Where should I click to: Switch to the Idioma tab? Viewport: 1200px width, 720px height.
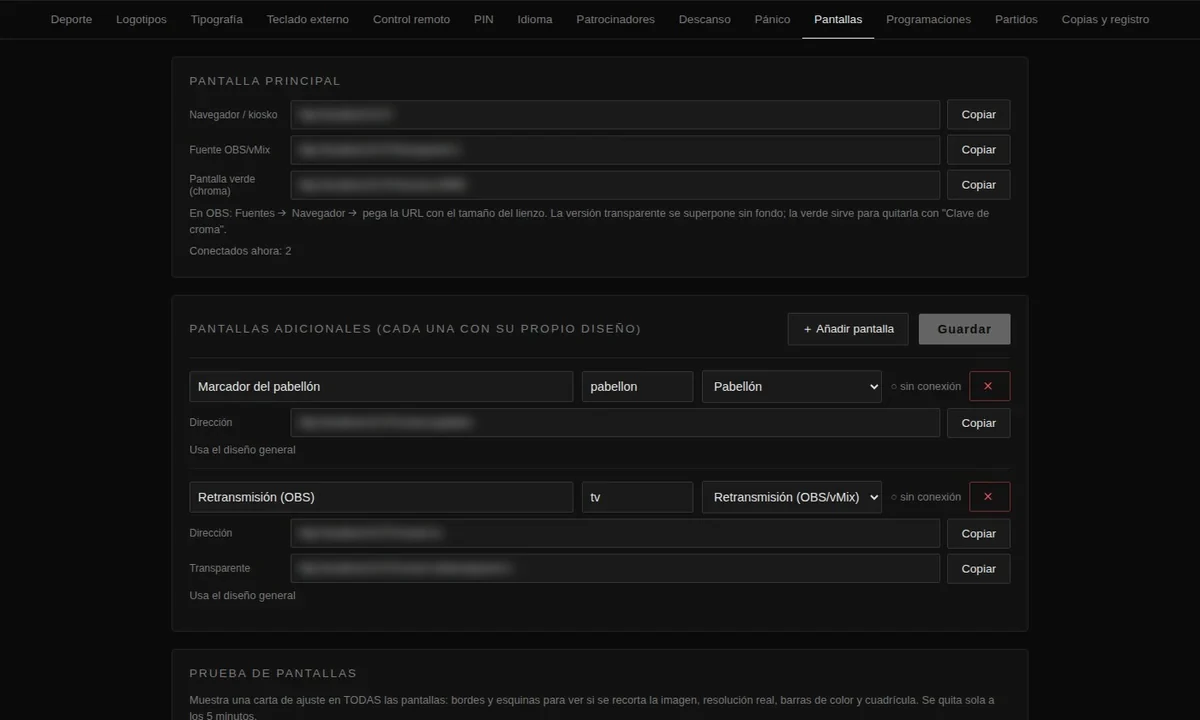[535, 19]
